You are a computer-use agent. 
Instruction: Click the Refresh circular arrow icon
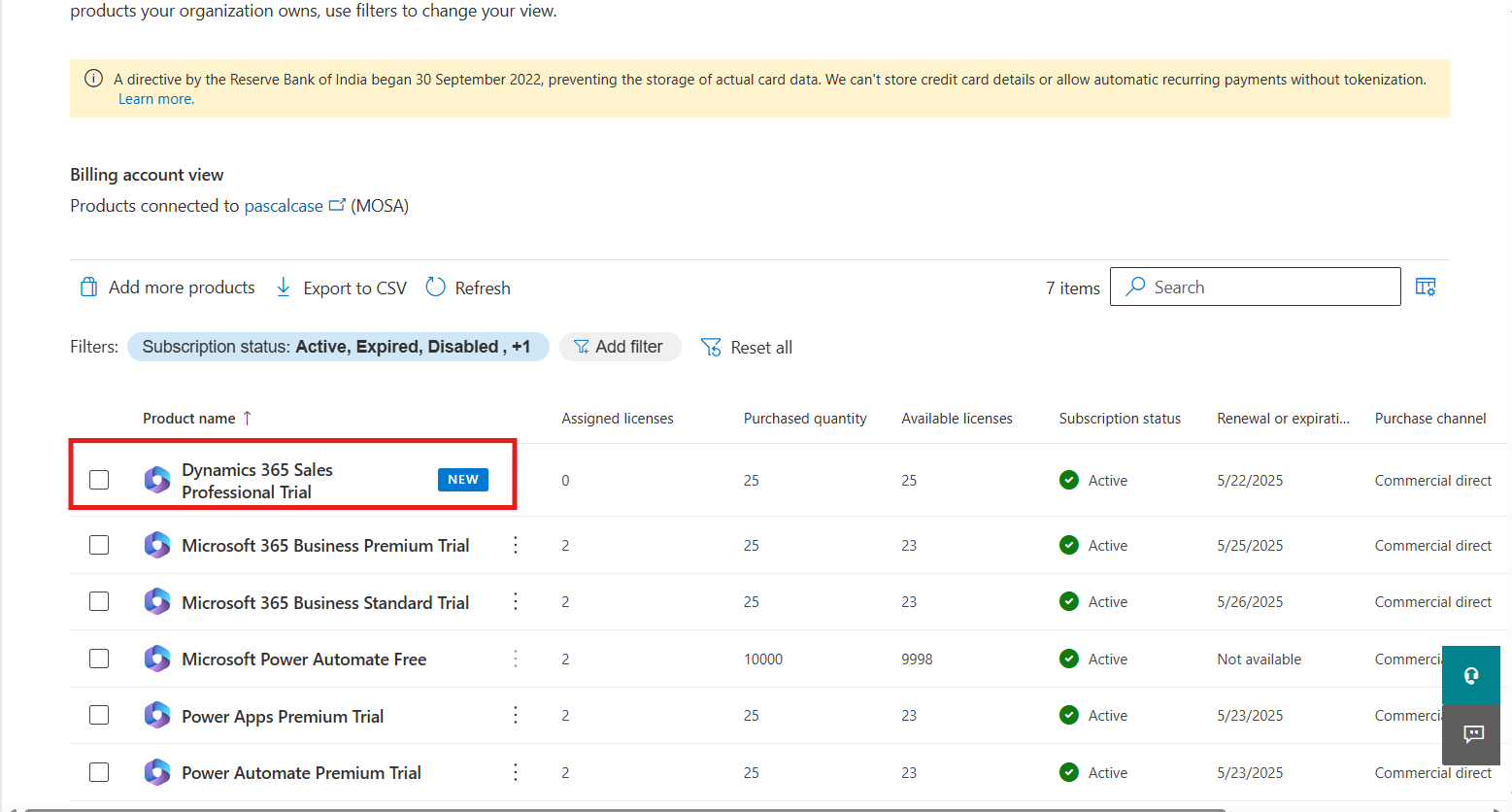436,288
